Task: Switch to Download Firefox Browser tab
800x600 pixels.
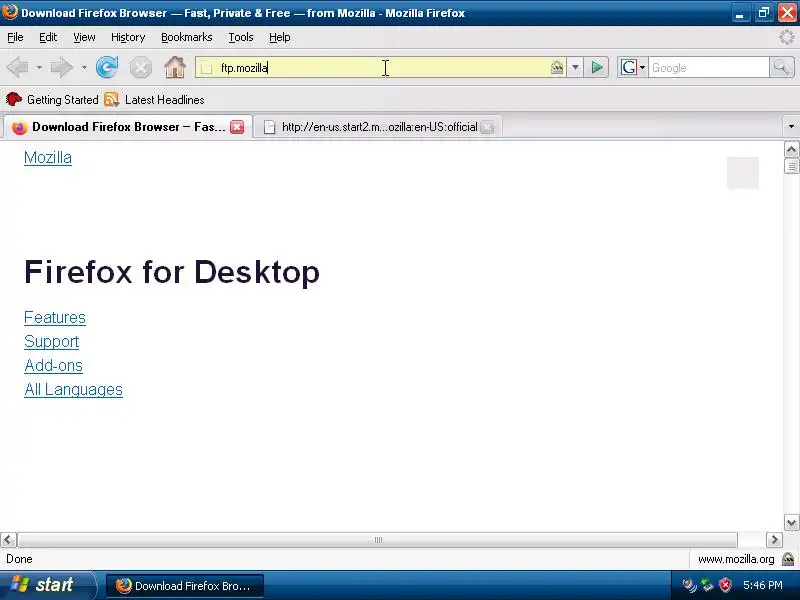Action: pyautogui.click(x=128, y=127)
